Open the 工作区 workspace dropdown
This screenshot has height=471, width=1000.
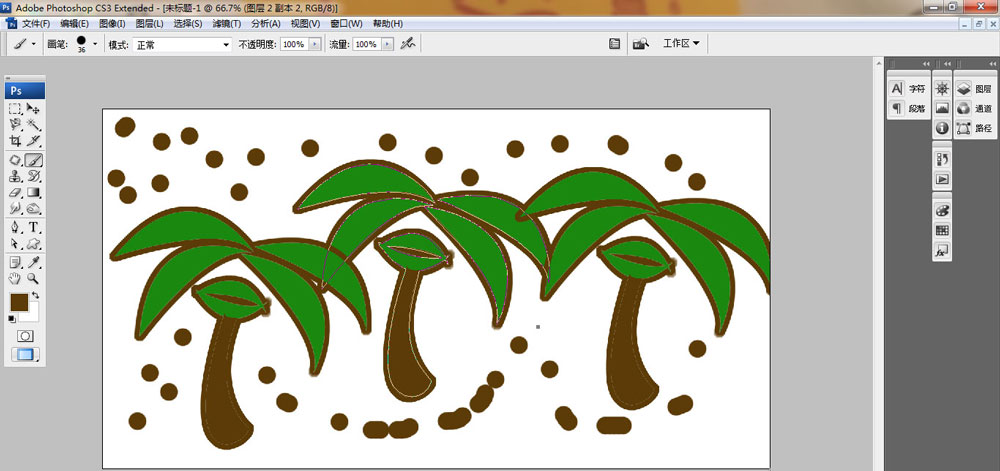point(681,44)
